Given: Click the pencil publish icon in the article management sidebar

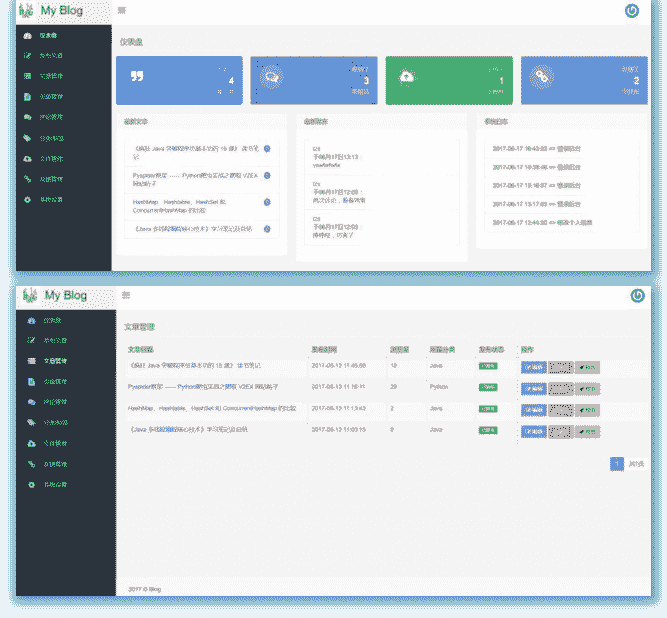Looking at the screenshot, I should pos(31,340).
